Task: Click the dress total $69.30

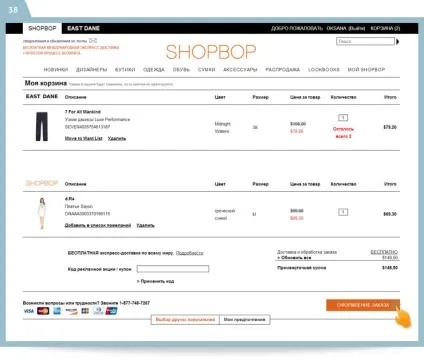Action: 390,214
